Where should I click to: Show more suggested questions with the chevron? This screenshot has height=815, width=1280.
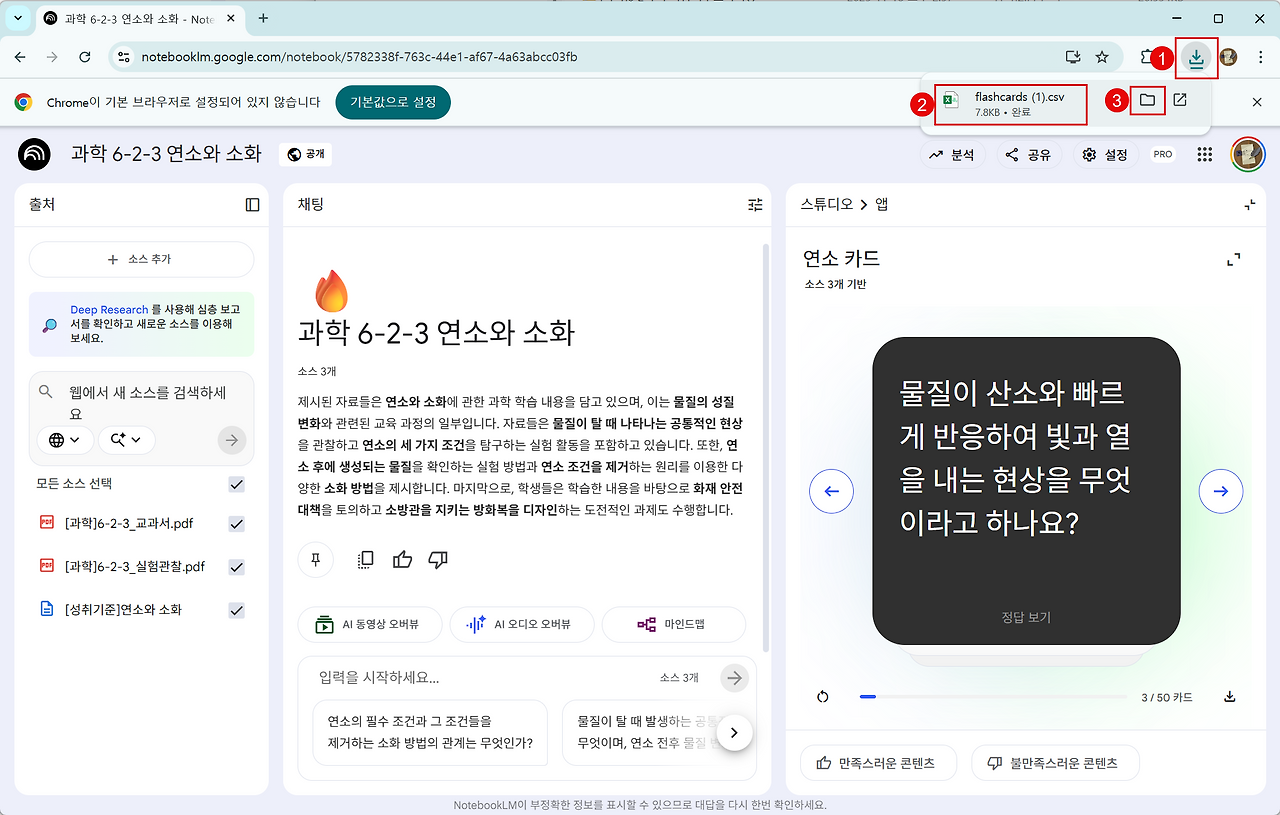click(x=734, y=732)
